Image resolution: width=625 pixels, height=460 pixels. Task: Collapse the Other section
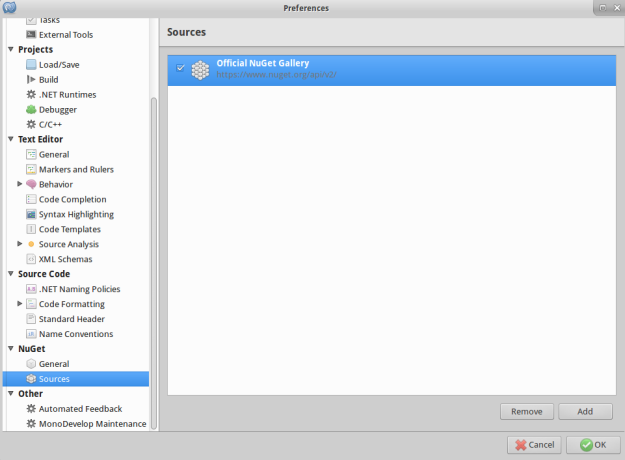click(11, 393)
